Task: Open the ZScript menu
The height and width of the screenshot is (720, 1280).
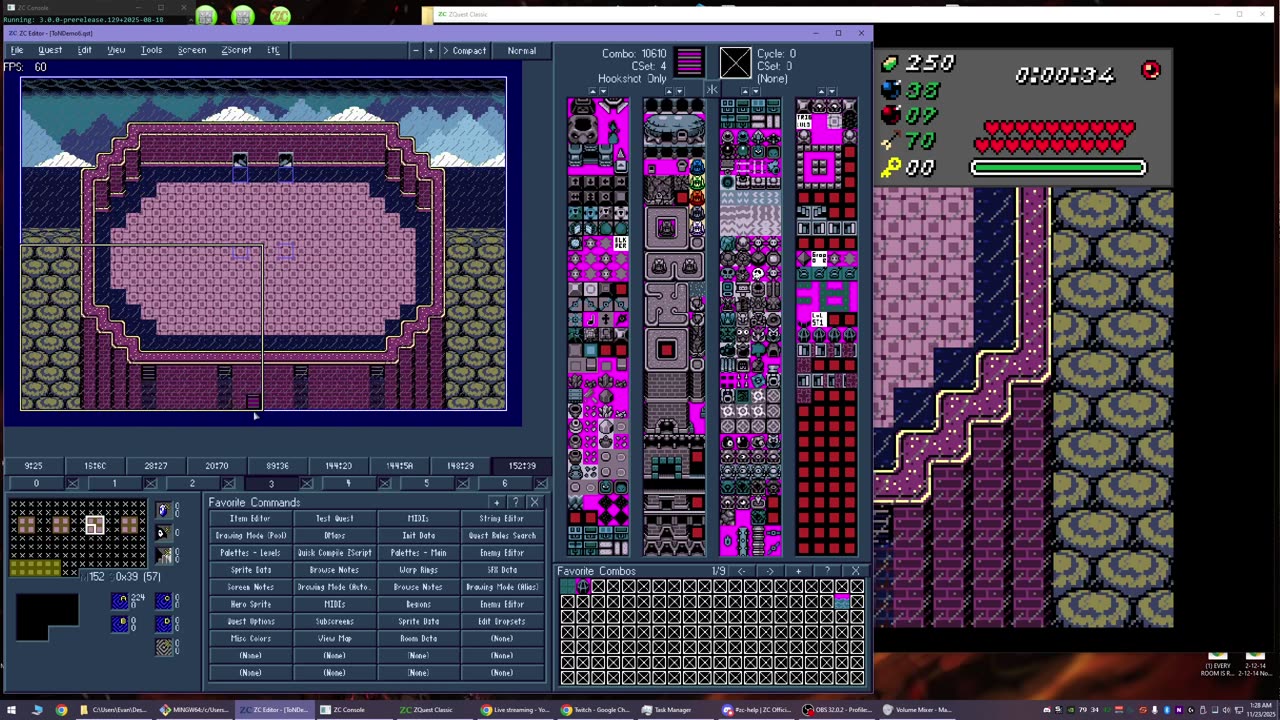Action: pyautogui.click(x=237, y=50)
